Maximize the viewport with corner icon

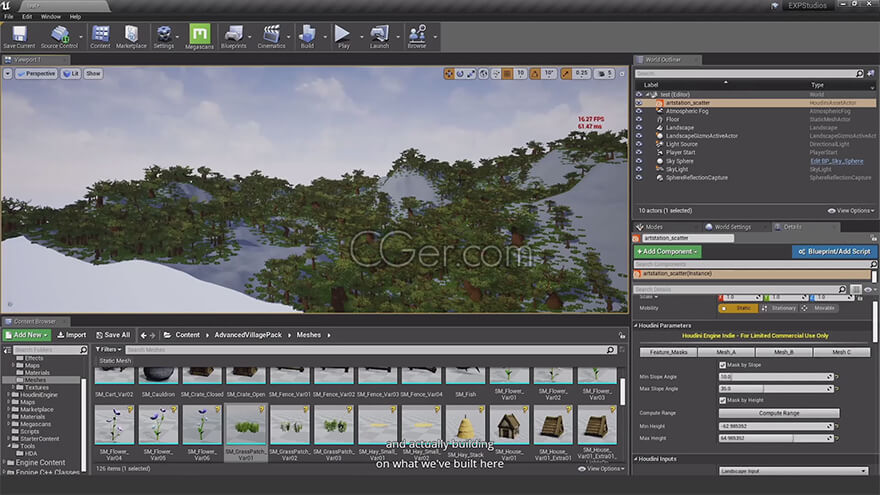click(x=622, y=74)
